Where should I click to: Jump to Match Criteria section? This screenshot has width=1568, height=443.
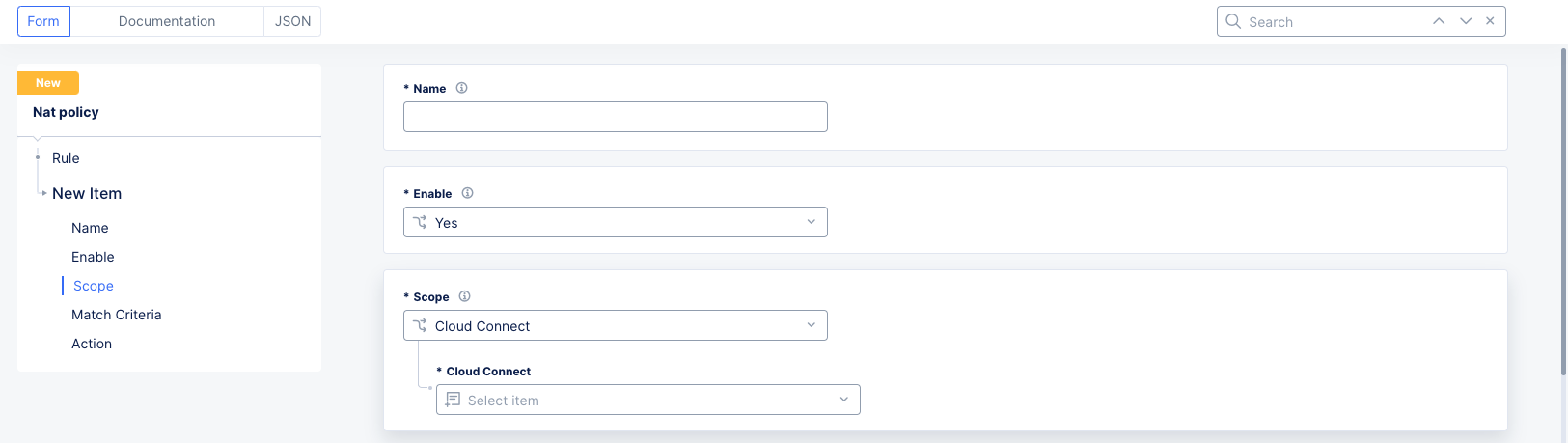(x=117, y=315)
